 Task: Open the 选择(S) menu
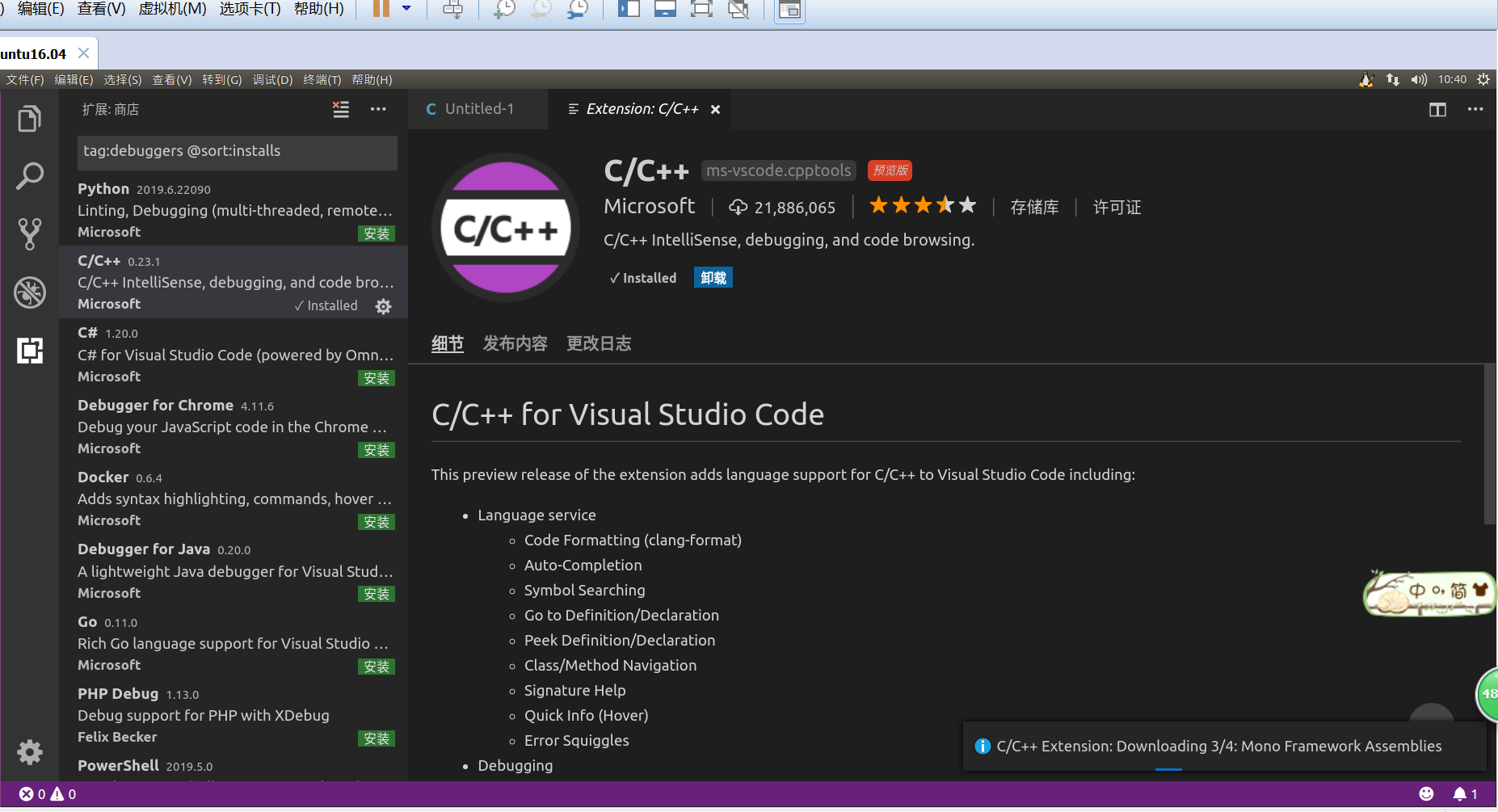(123, 80)
